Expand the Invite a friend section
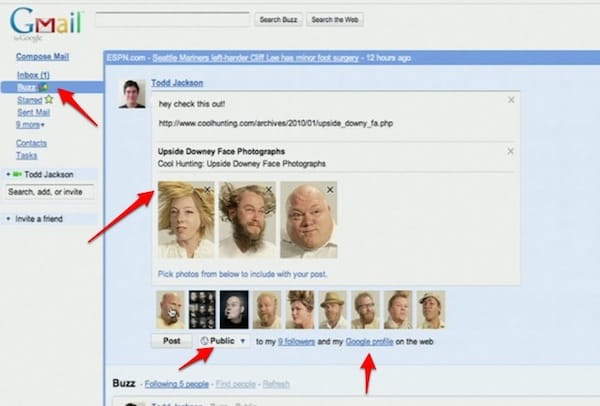The height and width of the screenshot is (406, 600). (40, 218)
